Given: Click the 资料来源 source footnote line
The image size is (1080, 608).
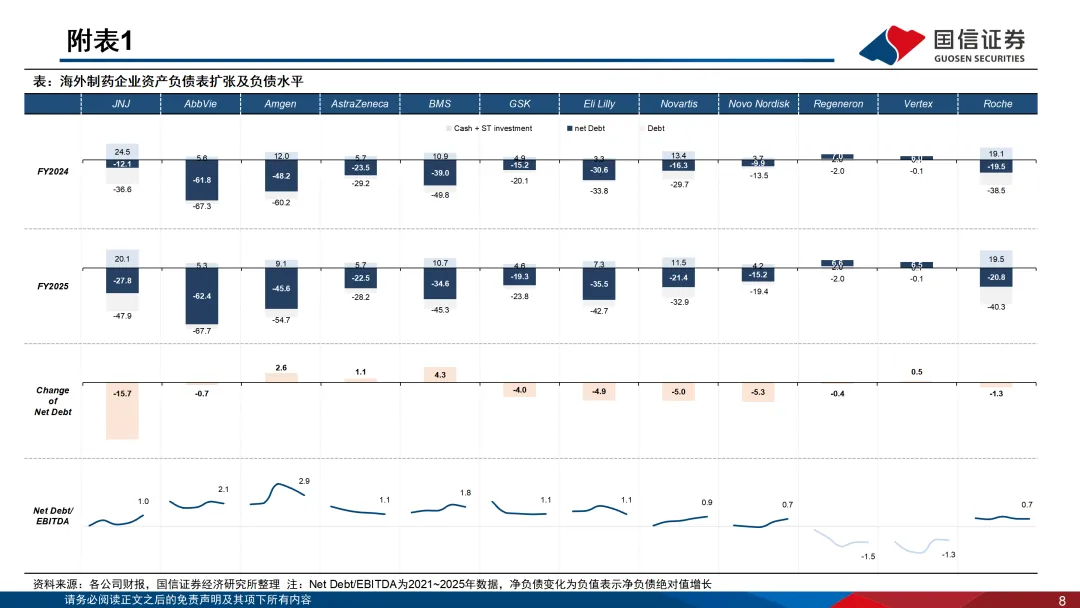Looking at the screenshot, I should tap(372, 584).
